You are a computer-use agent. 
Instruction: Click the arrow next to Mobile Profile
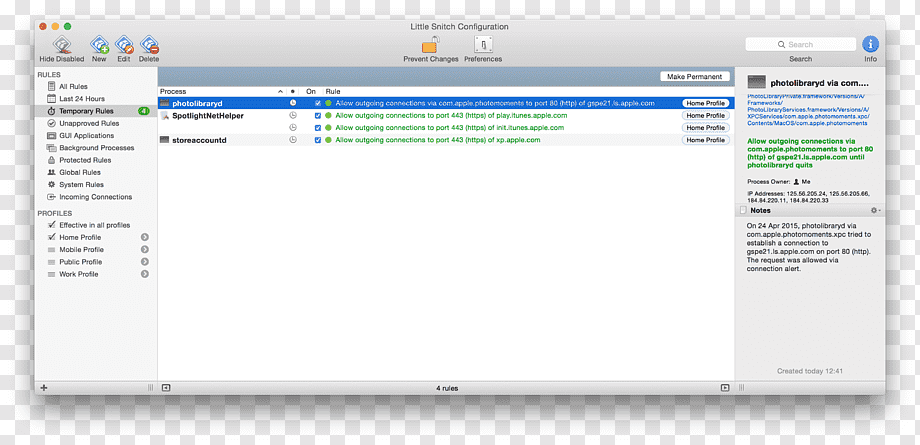pos(144,250)
